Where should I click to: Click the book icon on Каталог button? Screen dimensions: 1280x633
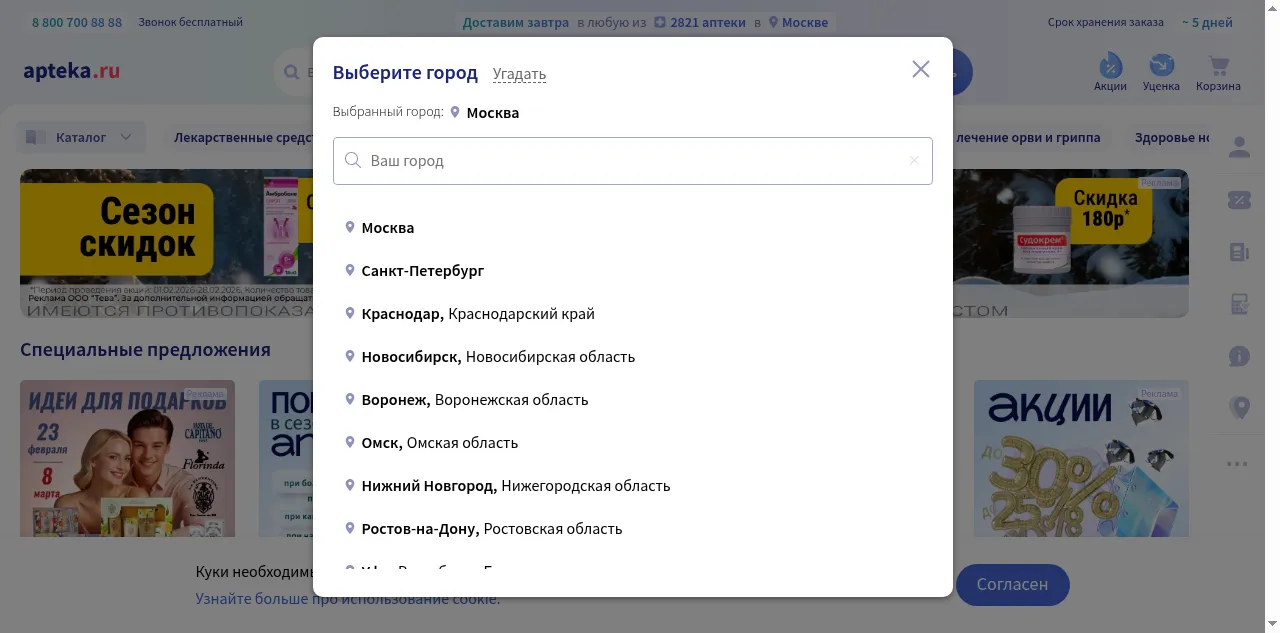coord(36,137)
